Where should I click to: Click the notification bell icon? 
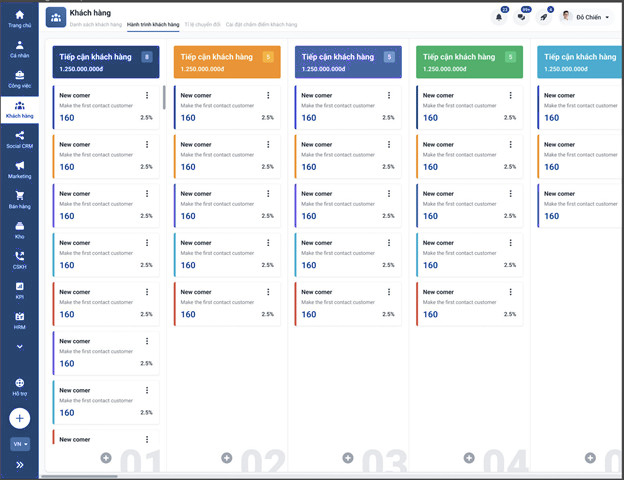(499, 17)
